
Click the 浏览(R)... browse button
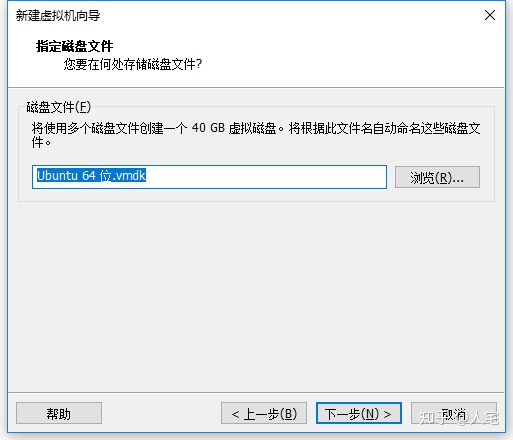(437, 177)
